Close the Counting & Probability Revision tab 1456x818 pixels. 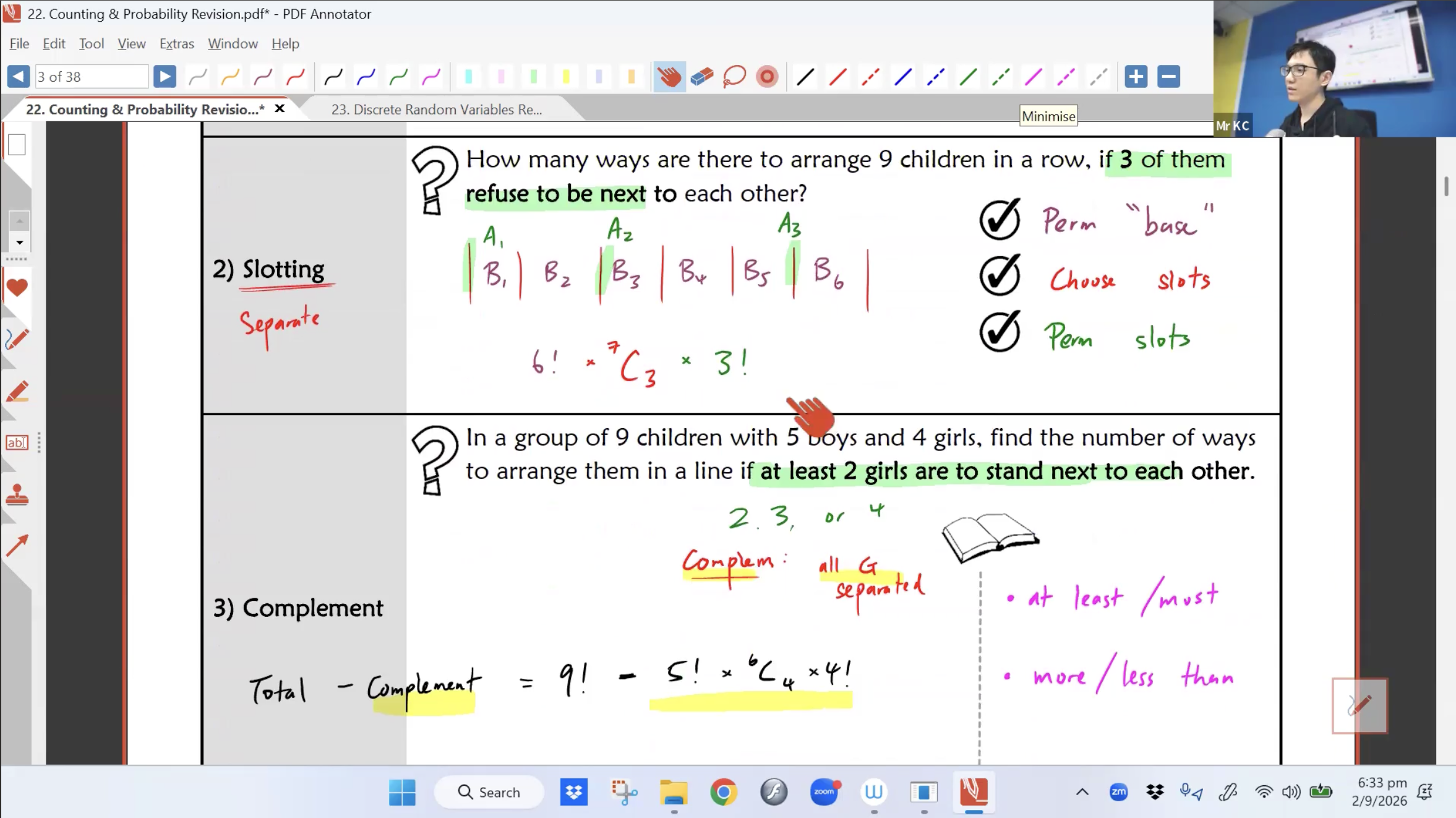pos(280,109)
